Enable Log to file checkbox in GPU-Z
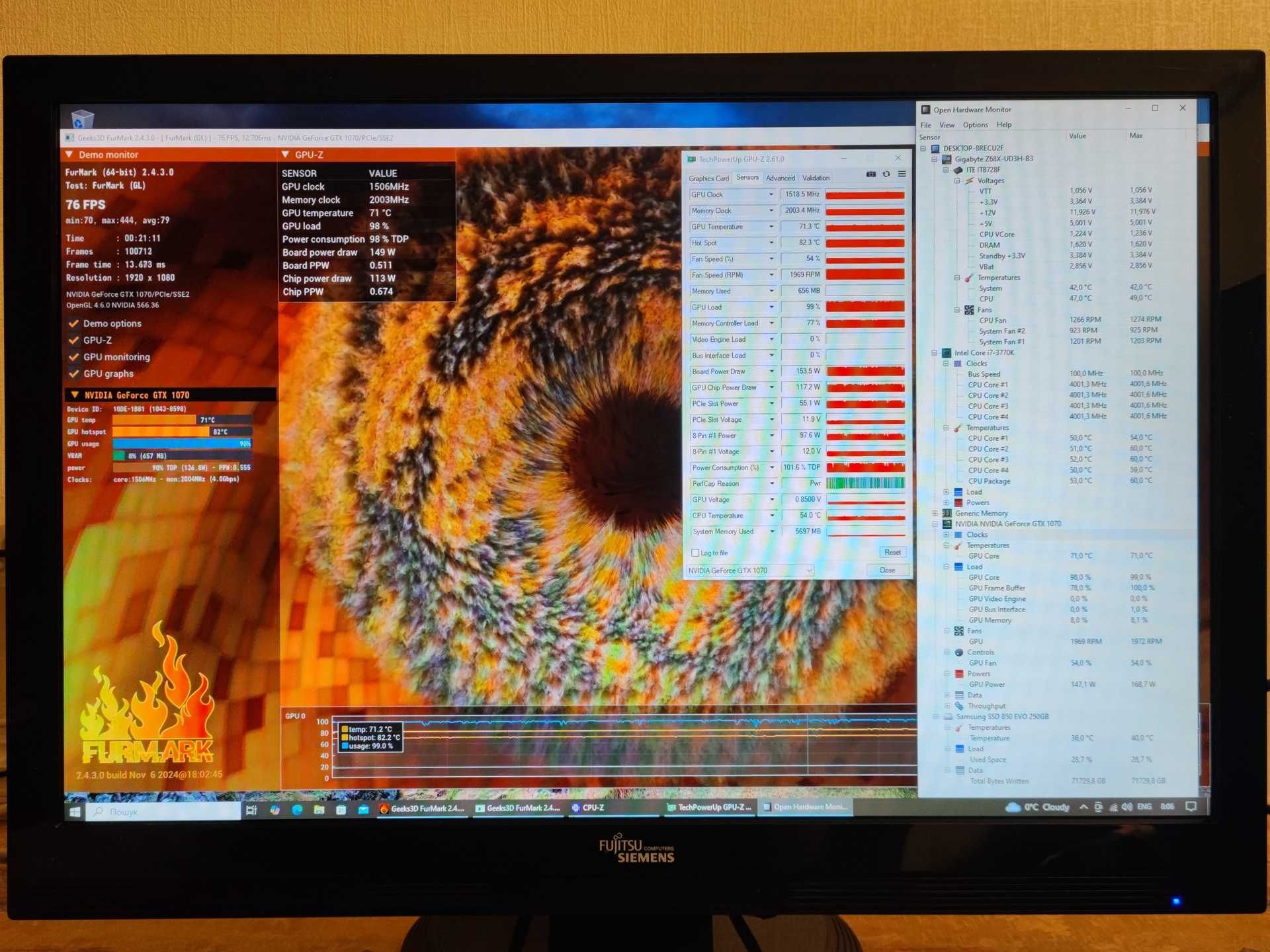 695,553
